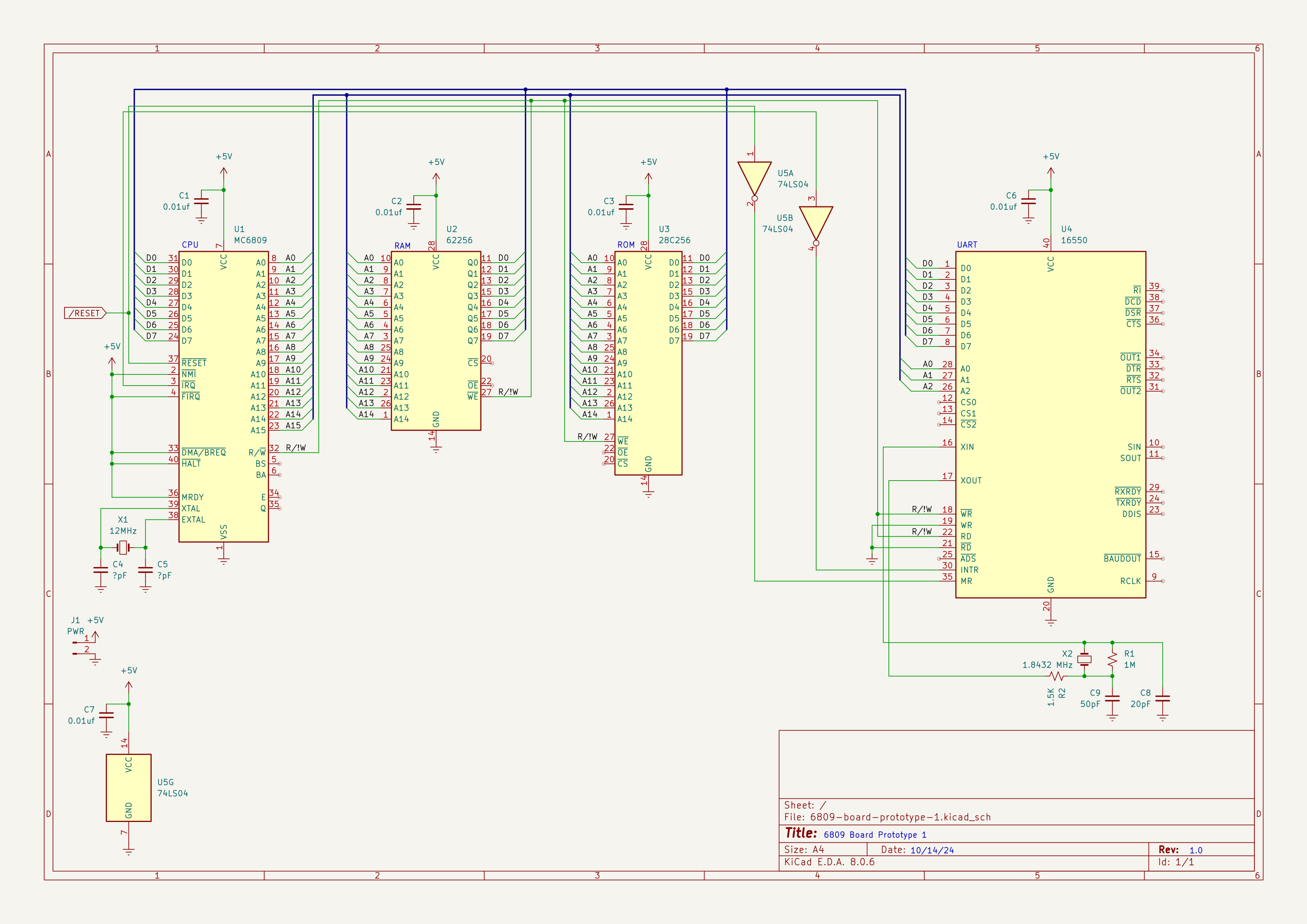Click the /RESET global label flag

coord(85,313)
